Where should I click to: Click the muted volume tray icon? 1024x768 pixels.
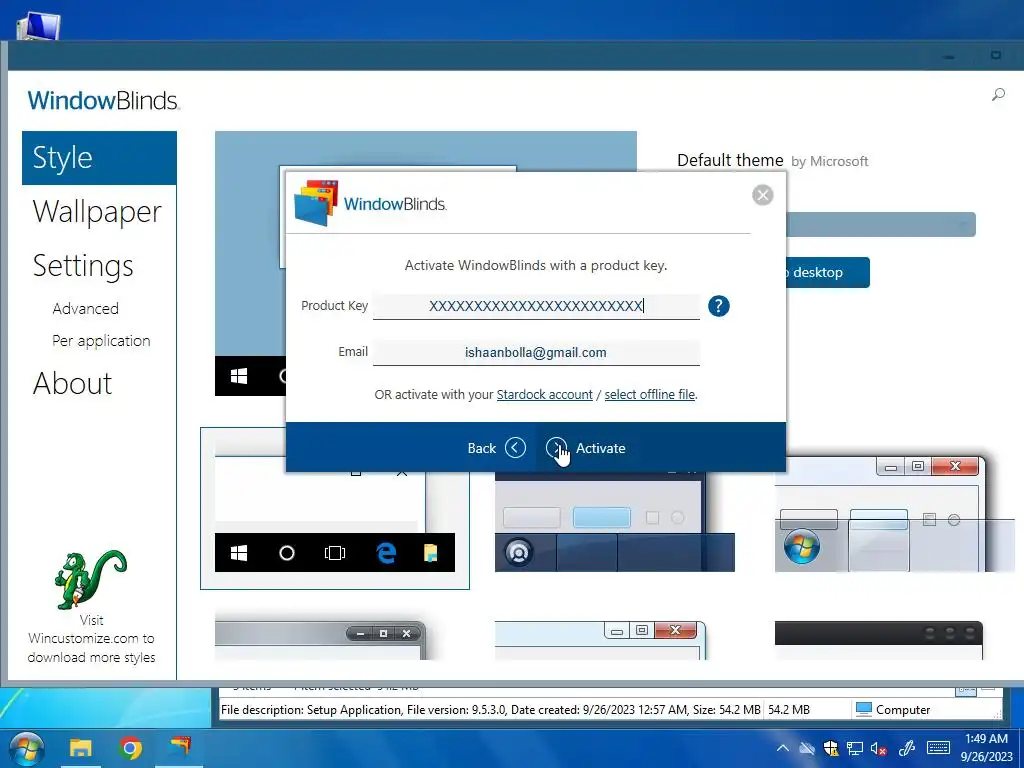(x=878, y=748)
